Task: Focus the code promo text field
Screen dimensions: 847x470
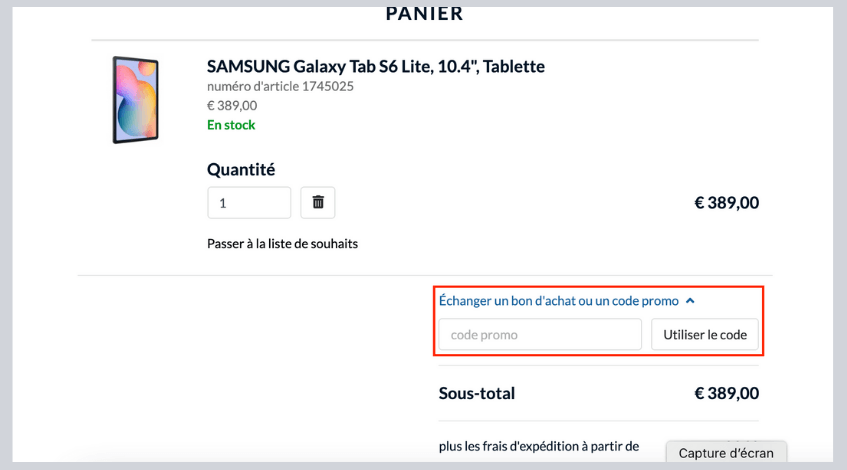Action: point(540,335)
